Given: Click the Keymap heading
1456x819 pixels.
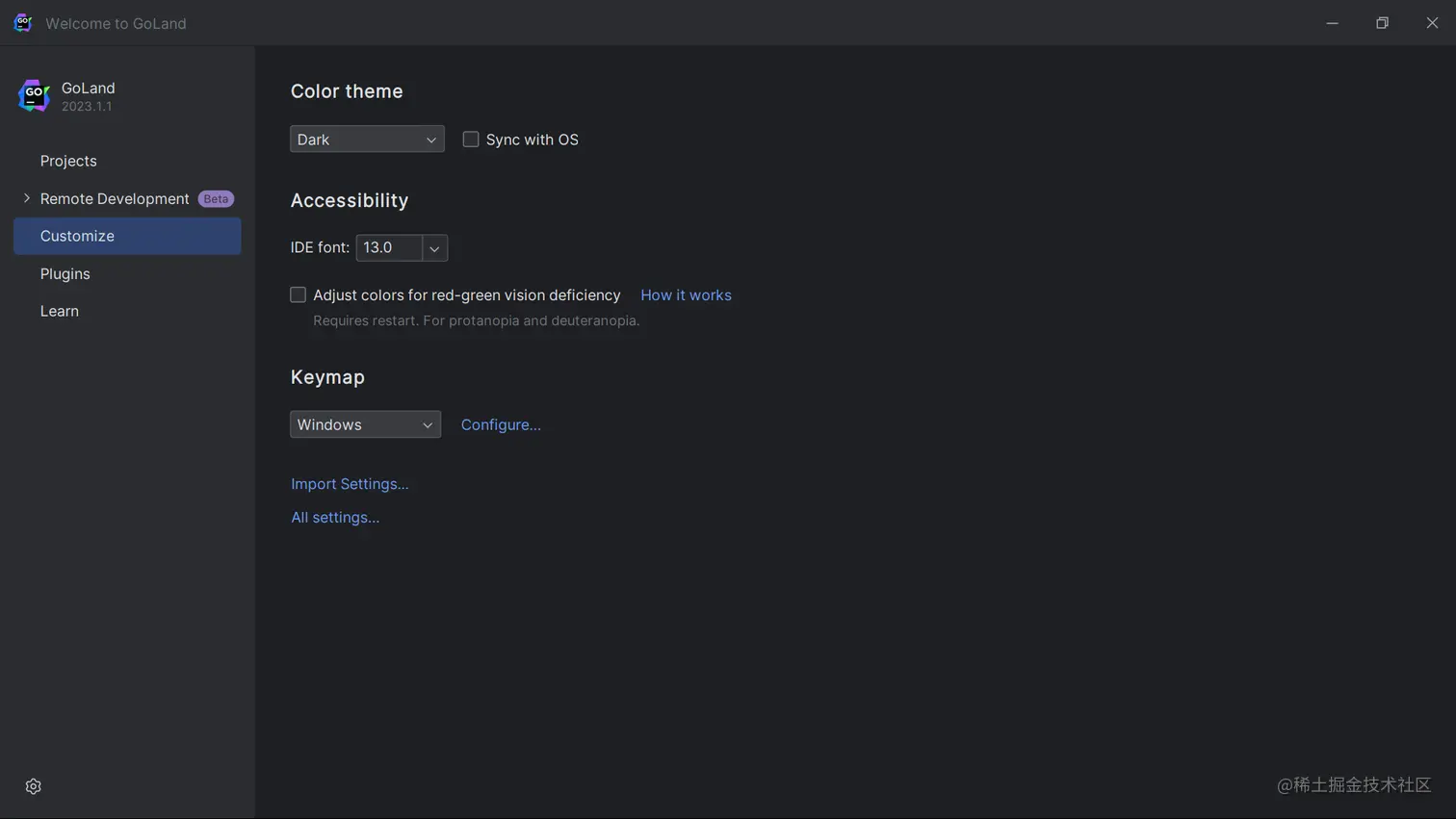Looking at the screenshot, I should tap(327, 377).
